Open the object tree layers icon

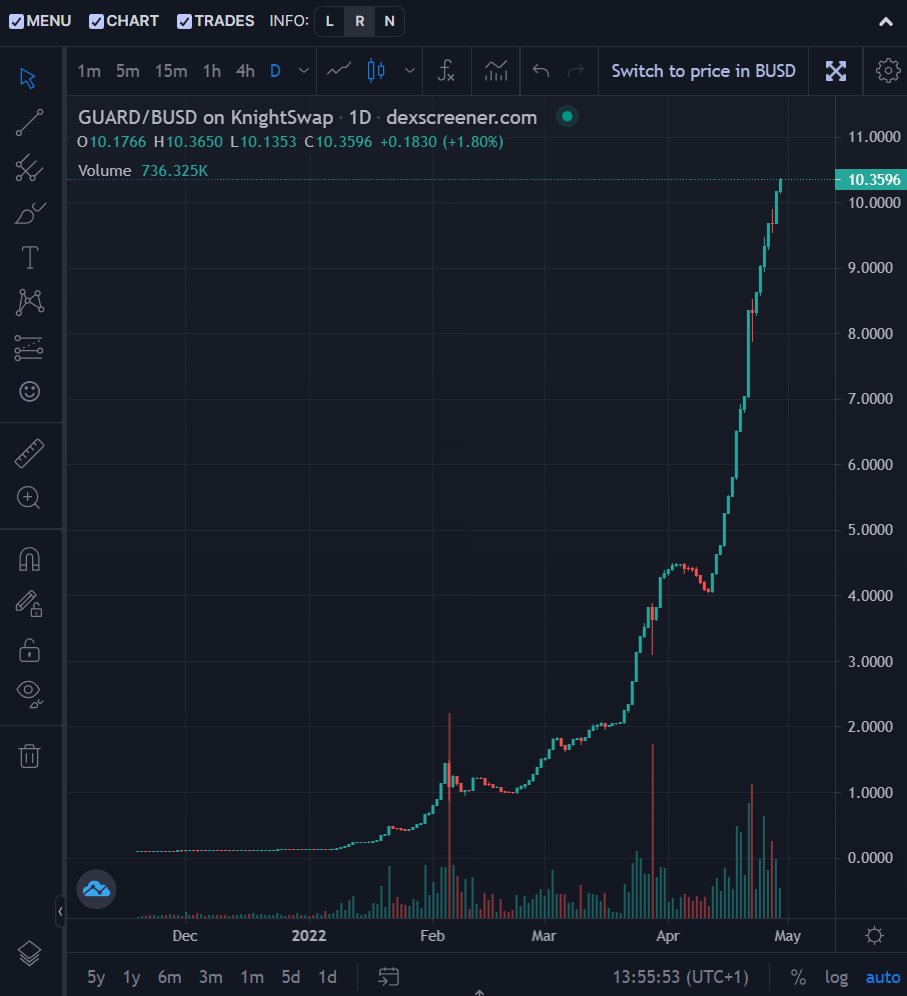[x=29, y=953]
